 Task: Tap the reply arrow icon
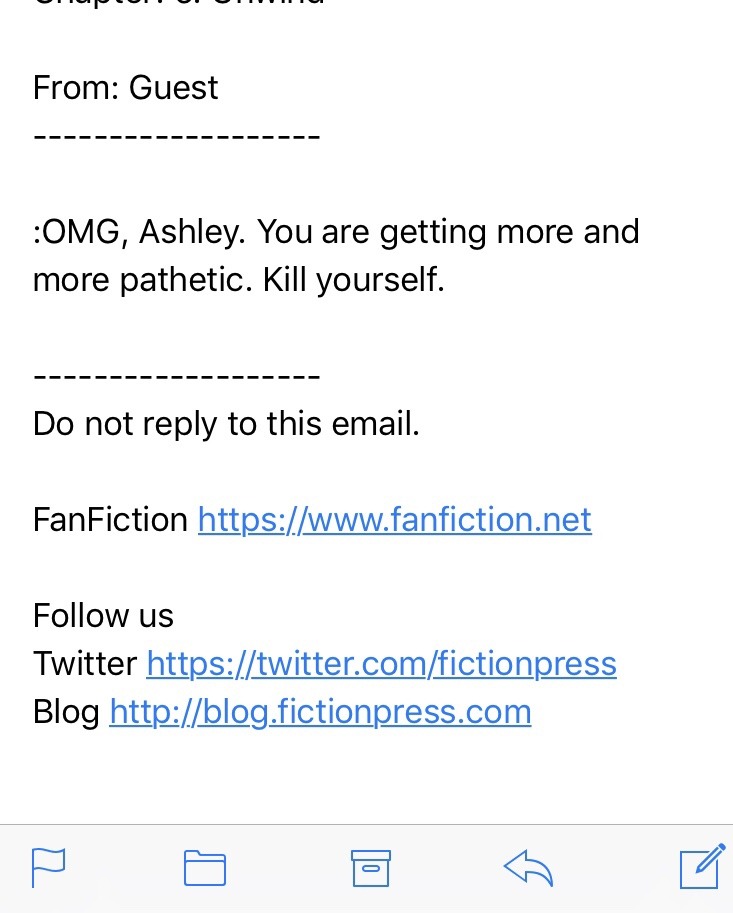click(x=528, y=867)
